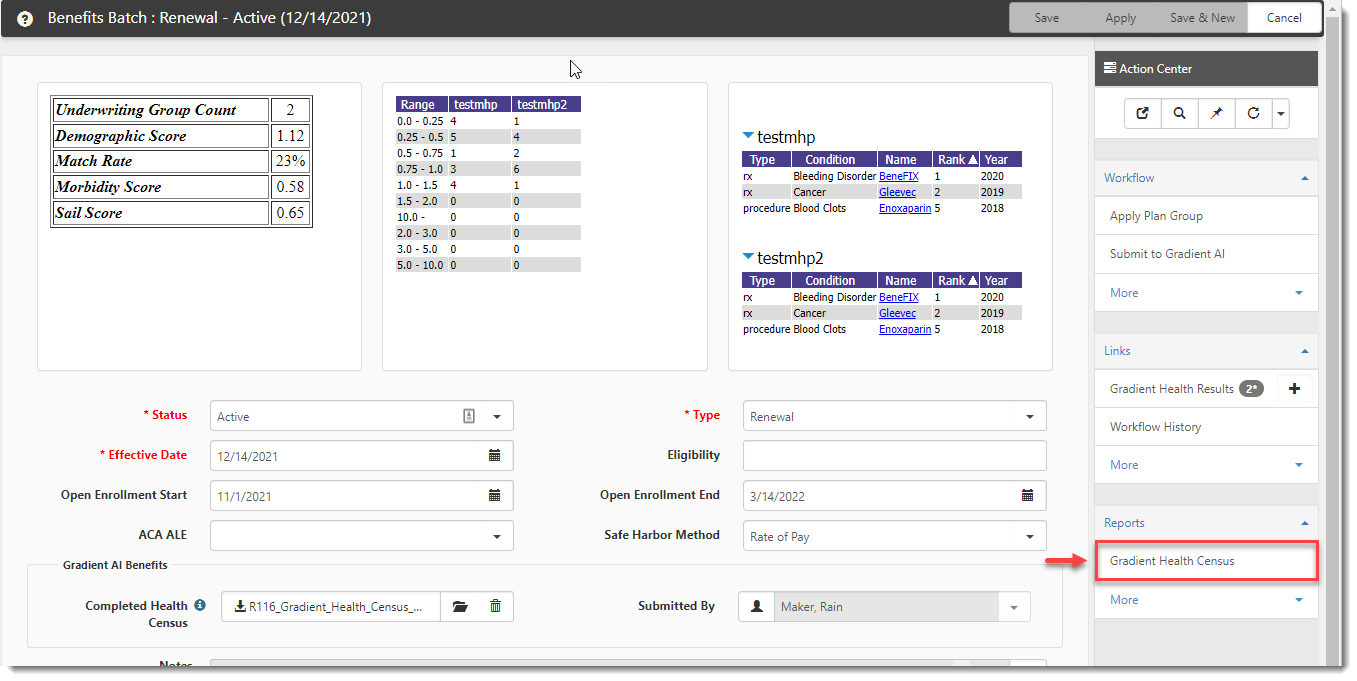
Task: Select Submit to Gradient AI workflow
Action: tap(1167, 254)
